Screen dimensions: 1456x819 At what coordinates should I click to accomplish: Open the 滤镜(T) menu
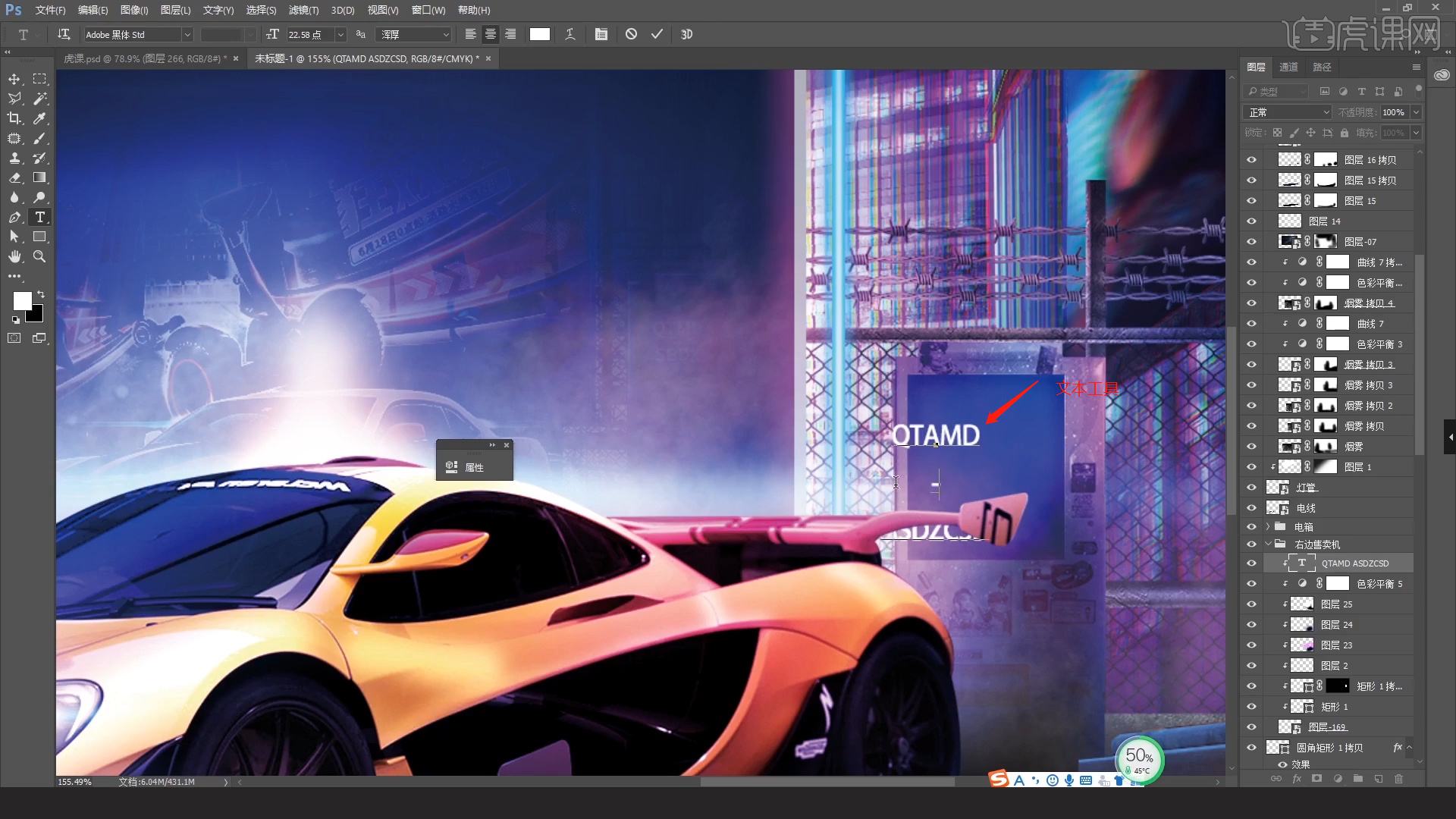coord(303,10)
